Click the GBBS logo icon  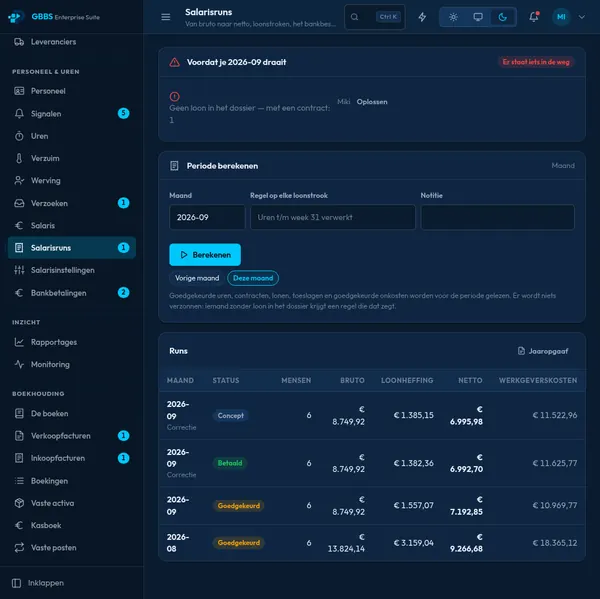[x=15, y=17]
